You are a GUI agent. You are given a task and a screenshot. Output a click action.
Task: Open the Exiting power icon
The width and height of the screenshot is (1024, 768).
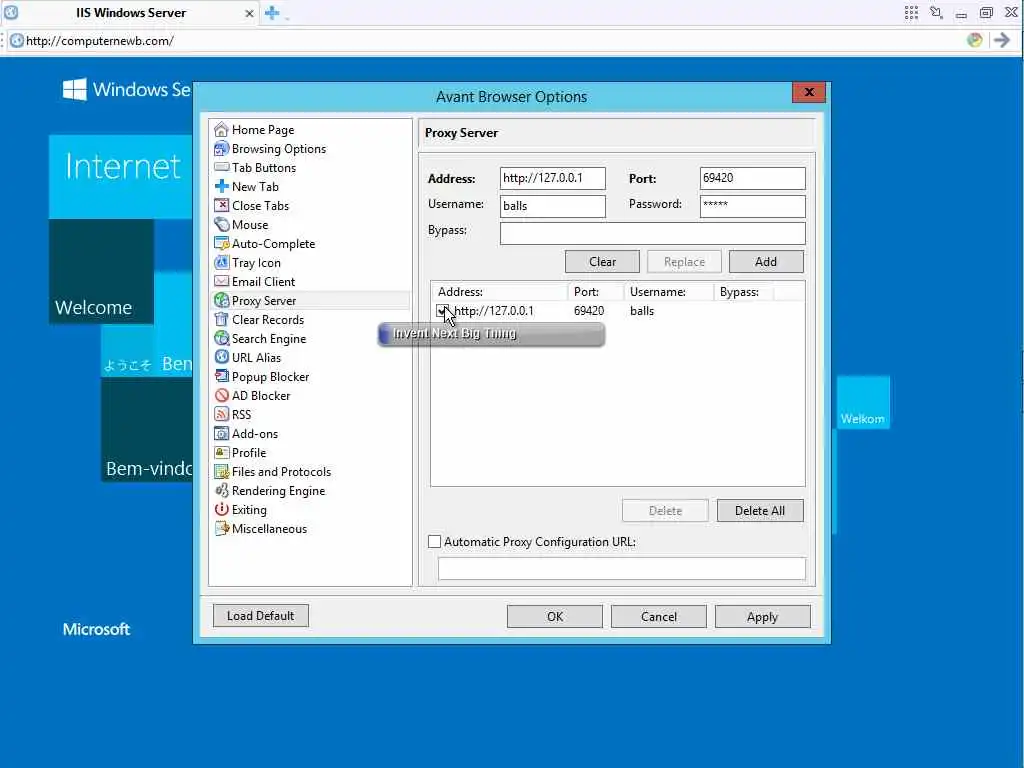[x=221, y=509]
